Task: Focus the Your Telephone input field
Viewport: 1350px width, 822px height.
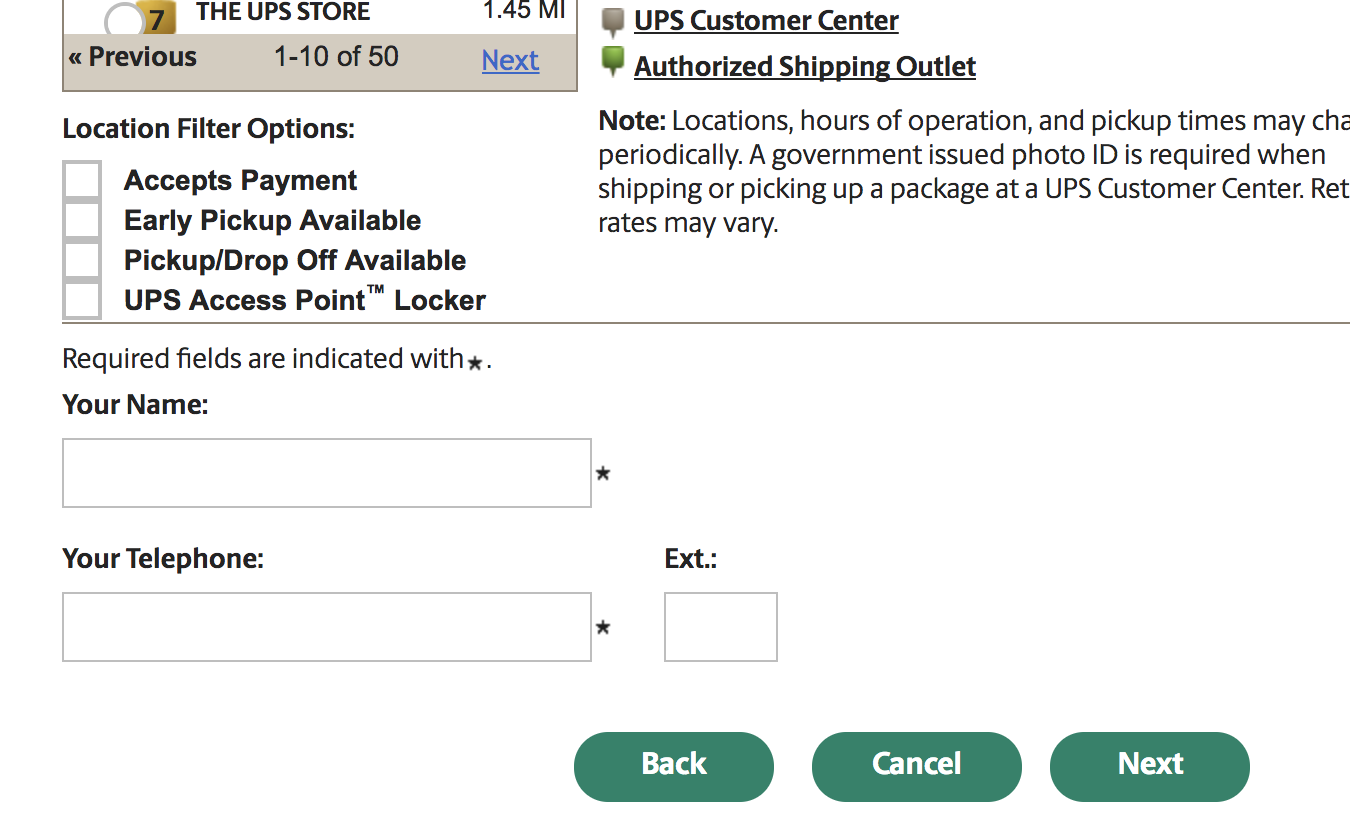Action: tap(327, 627)
